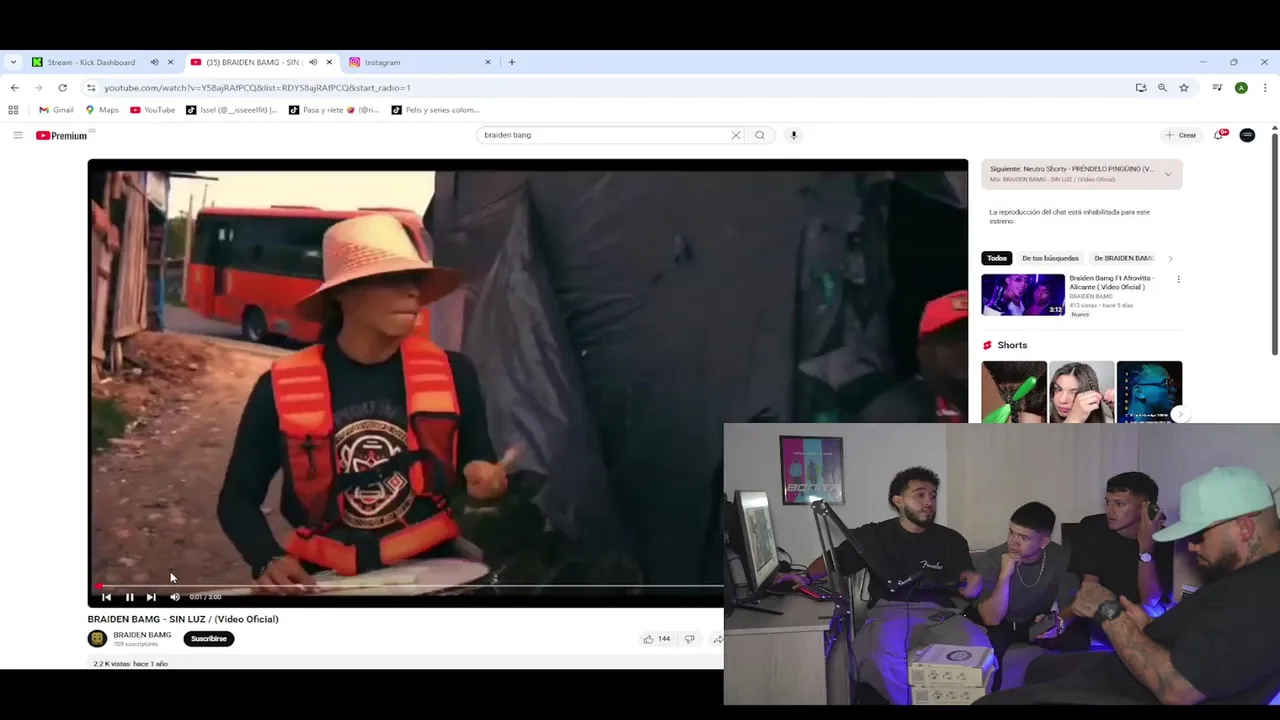Subscribe with the Suscribirse button
This screenshot has width=1280, height=720.
(x=209, y=639)
